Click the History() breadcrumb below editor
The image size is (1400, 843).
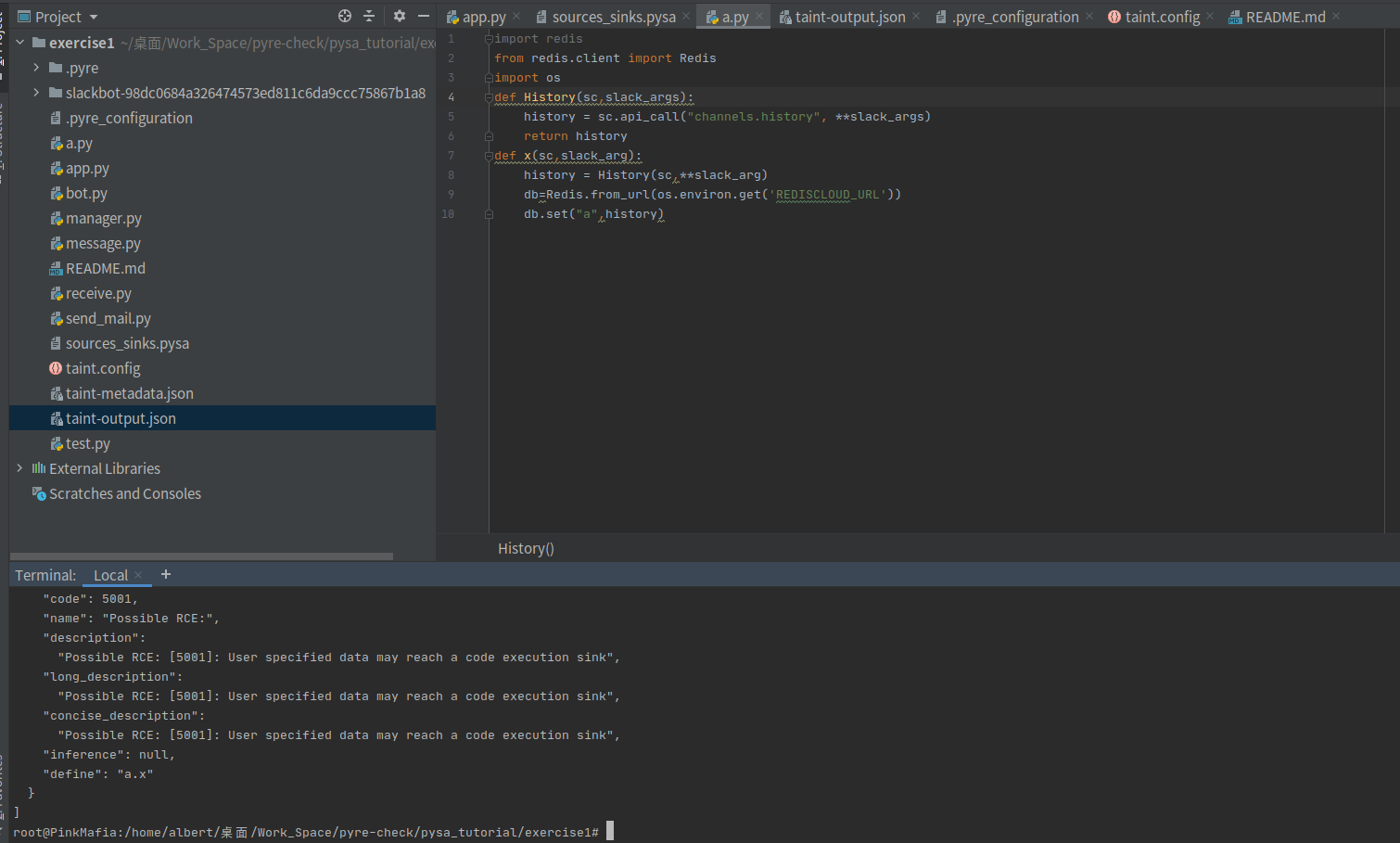coord(525,548)
